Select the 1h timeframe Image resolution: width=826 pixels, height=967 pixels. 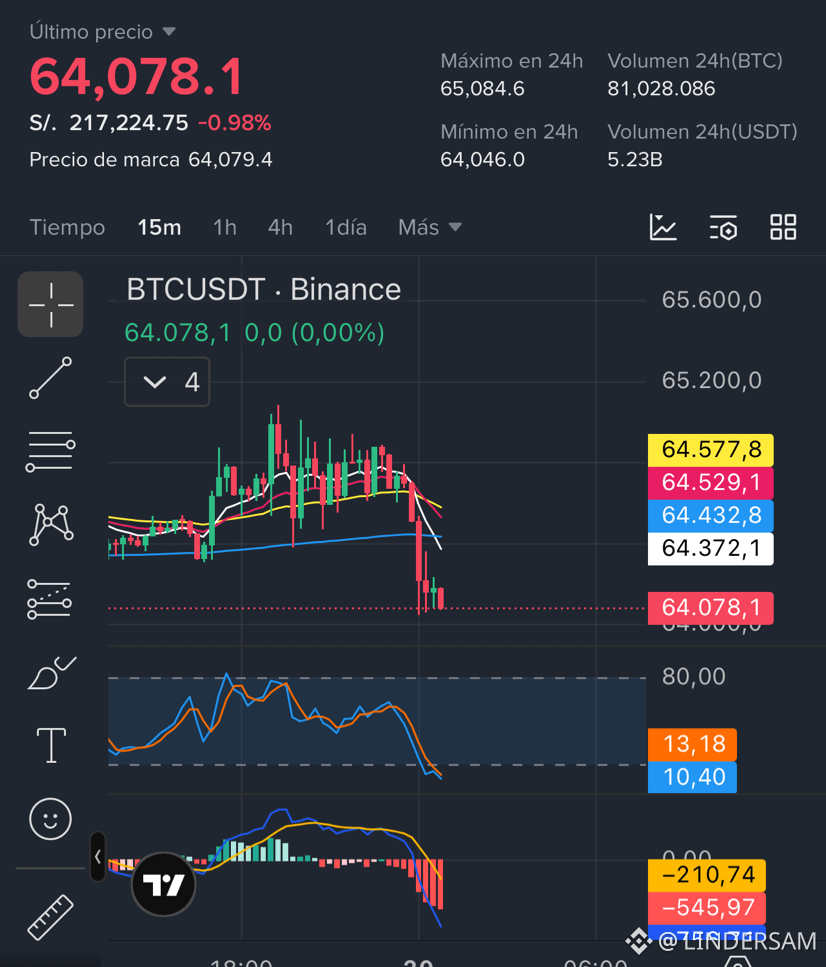[x=225, y=228]
